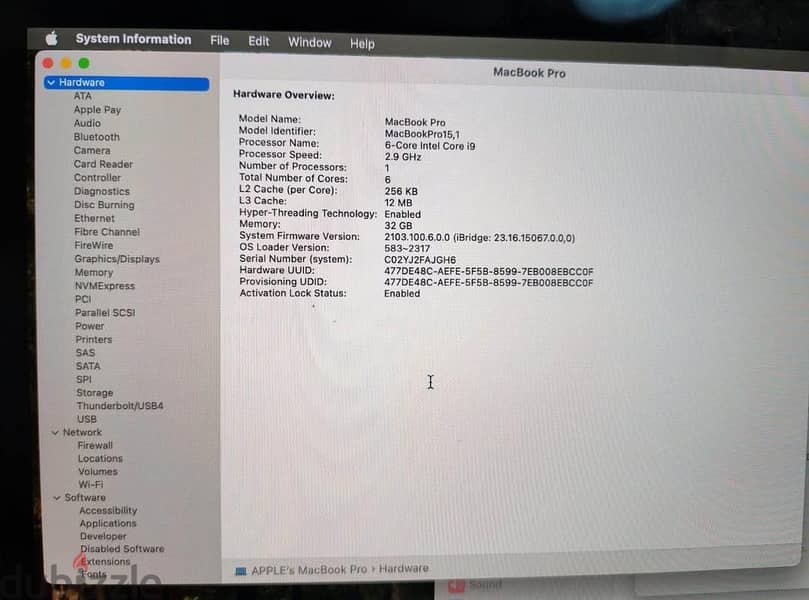The width and height of the screenshot is (809, 600).
Task: Select Applications under Software
Action: click(x=108, y=524)
